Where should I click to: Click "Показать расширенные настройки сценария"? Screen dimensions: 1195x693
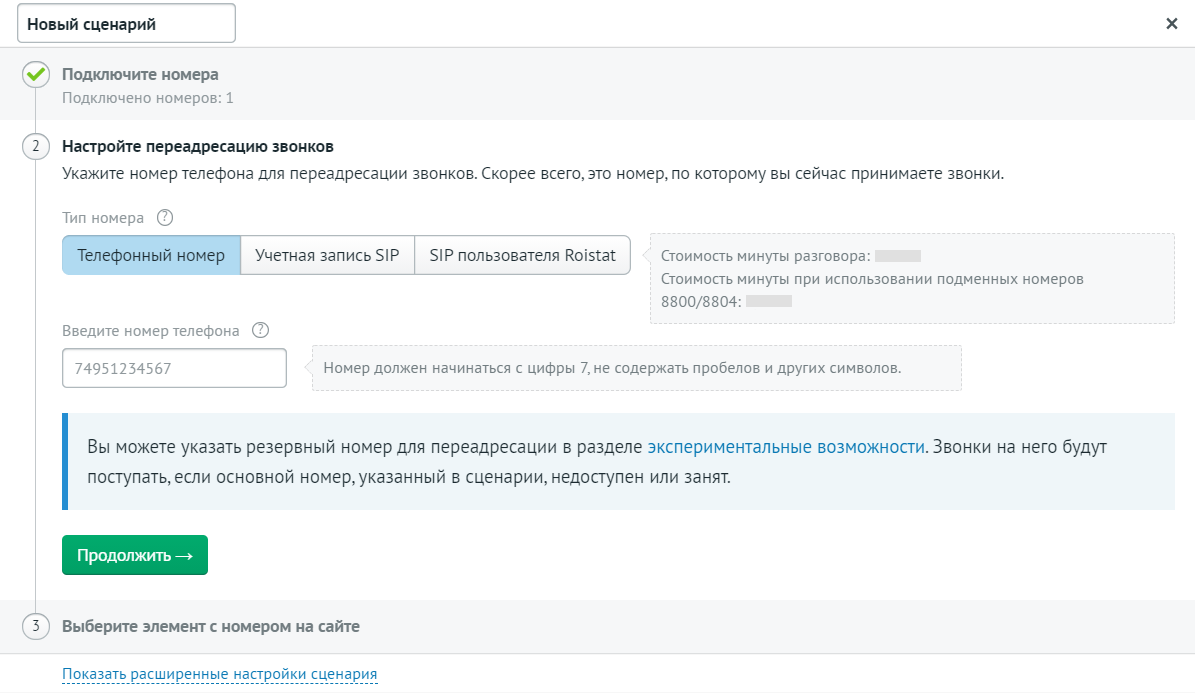coord(220,674)
